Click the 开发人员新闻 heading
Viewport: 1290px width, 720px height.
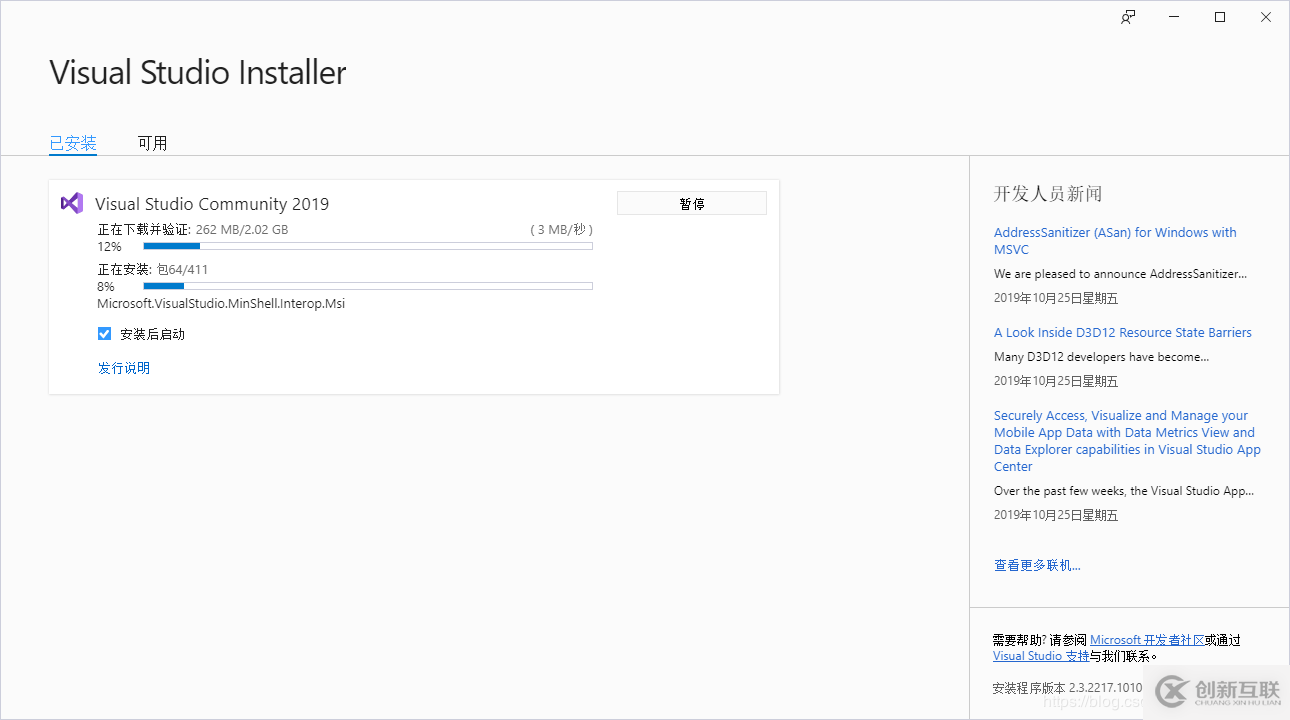pyautogui.click(x=1048, y=194)
